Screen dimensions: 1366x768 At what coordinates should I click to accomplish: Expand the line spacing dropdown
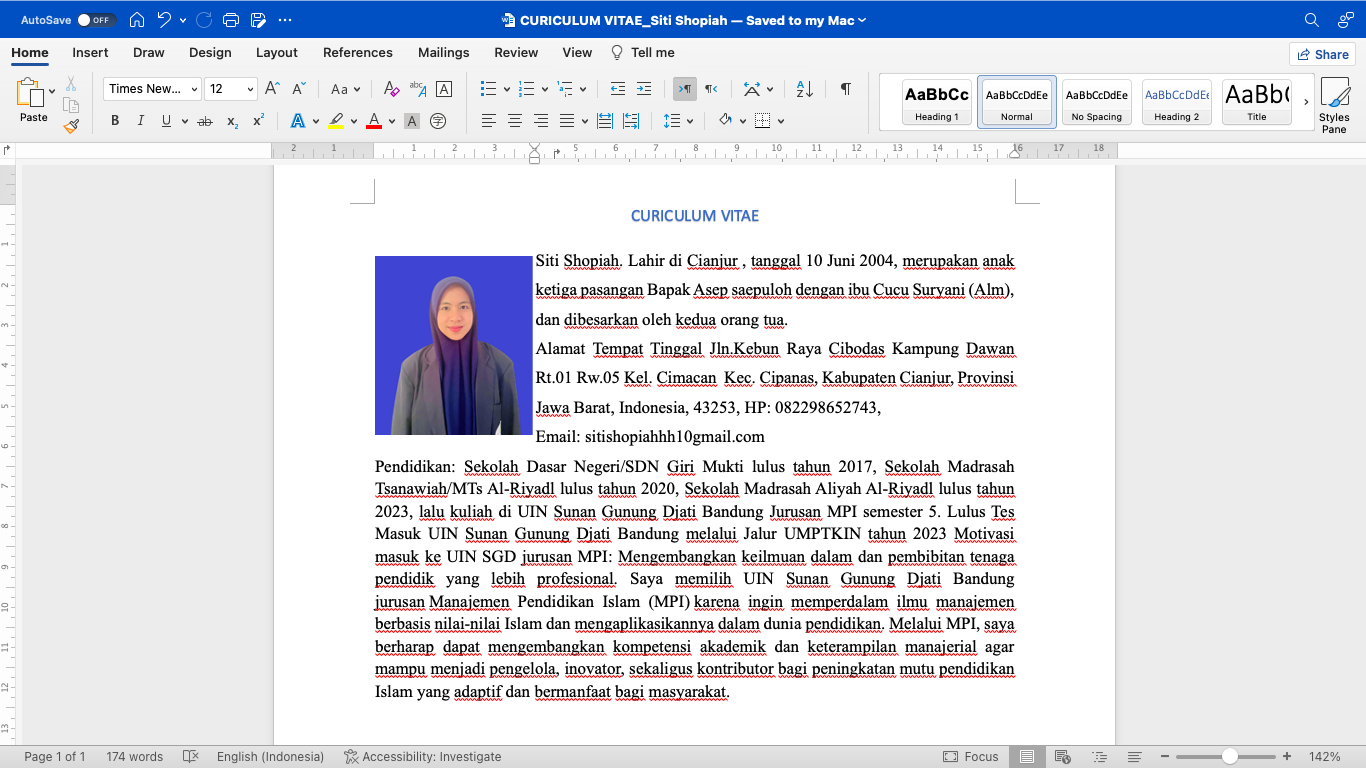click(691, 121)
